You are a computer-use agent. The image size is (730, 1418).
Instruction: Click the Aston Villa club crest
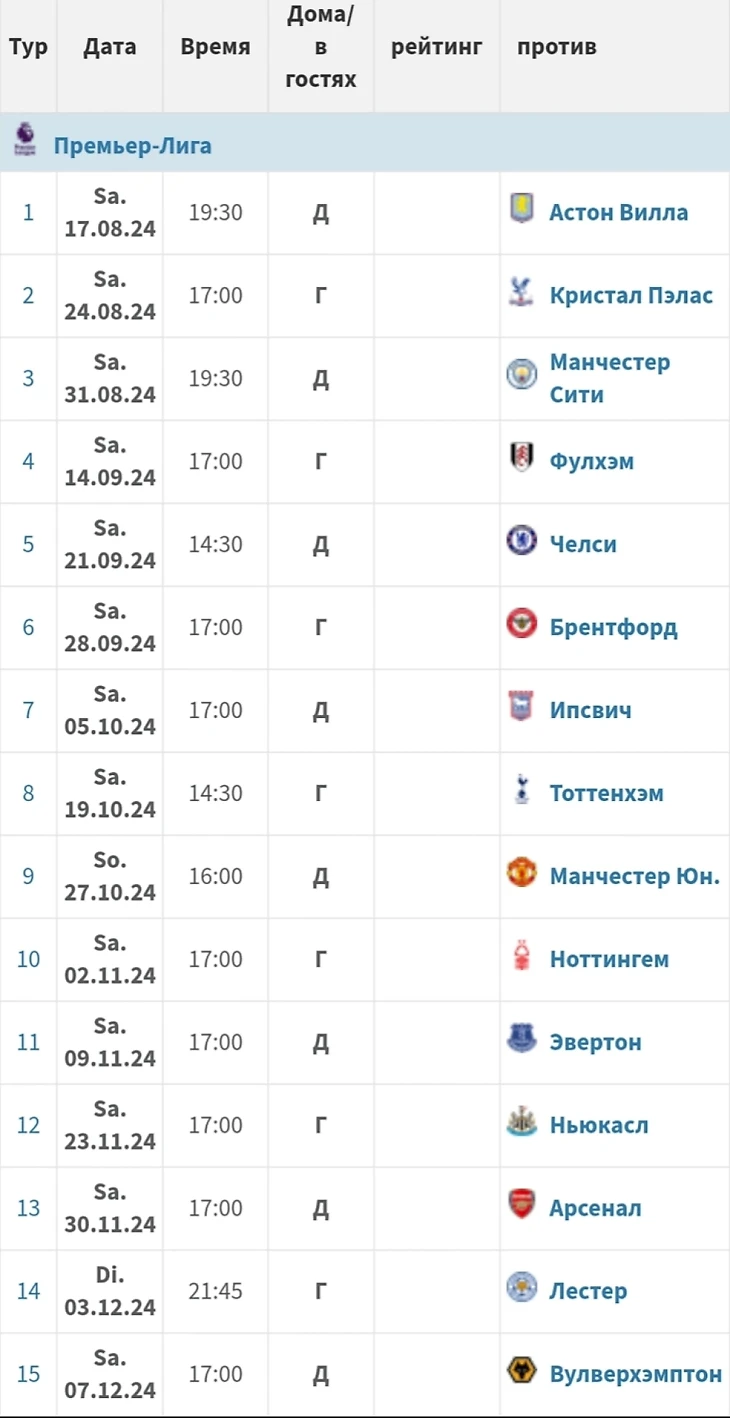point(521,209)
